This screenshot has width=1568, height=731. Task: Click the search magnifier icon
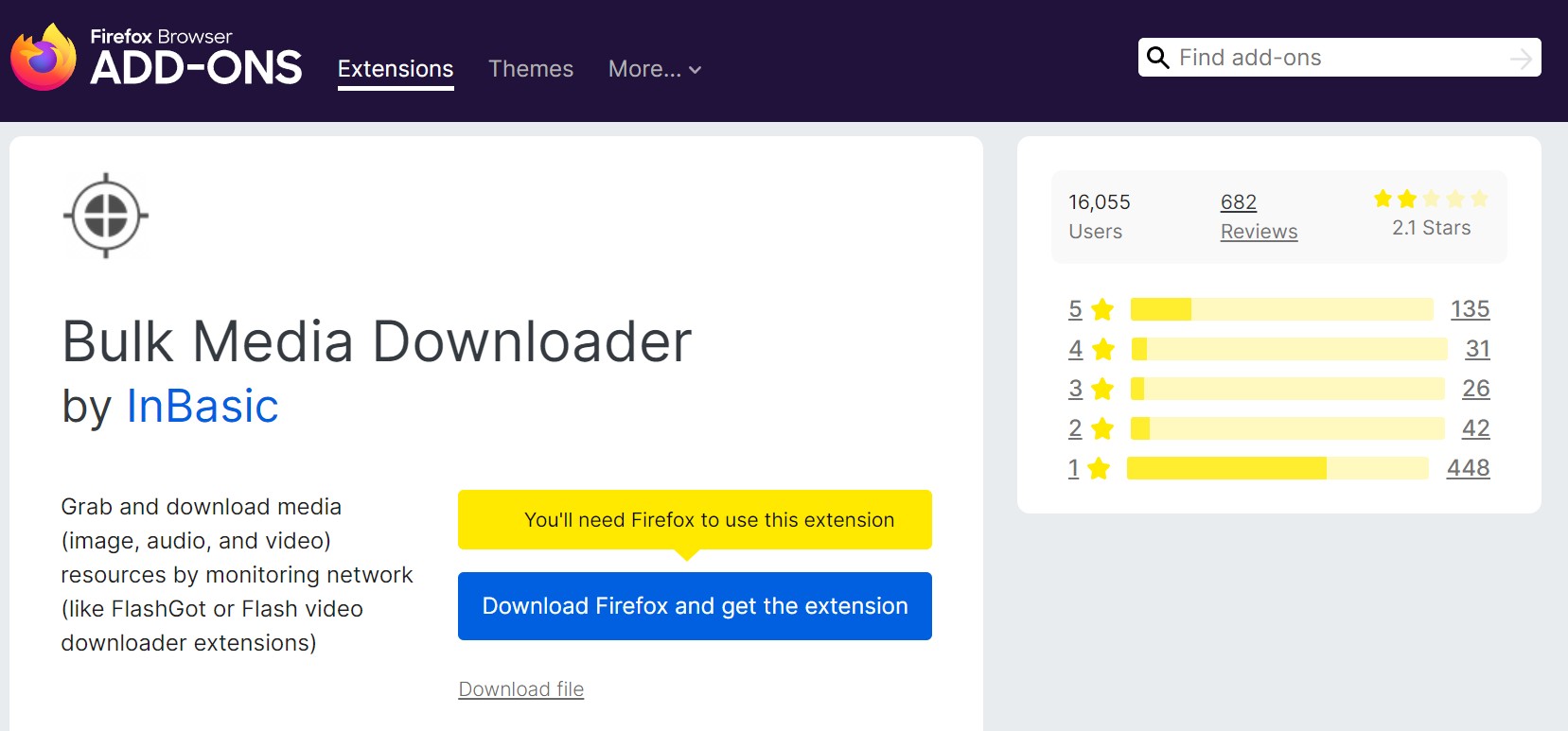[x=1157, y=58]
